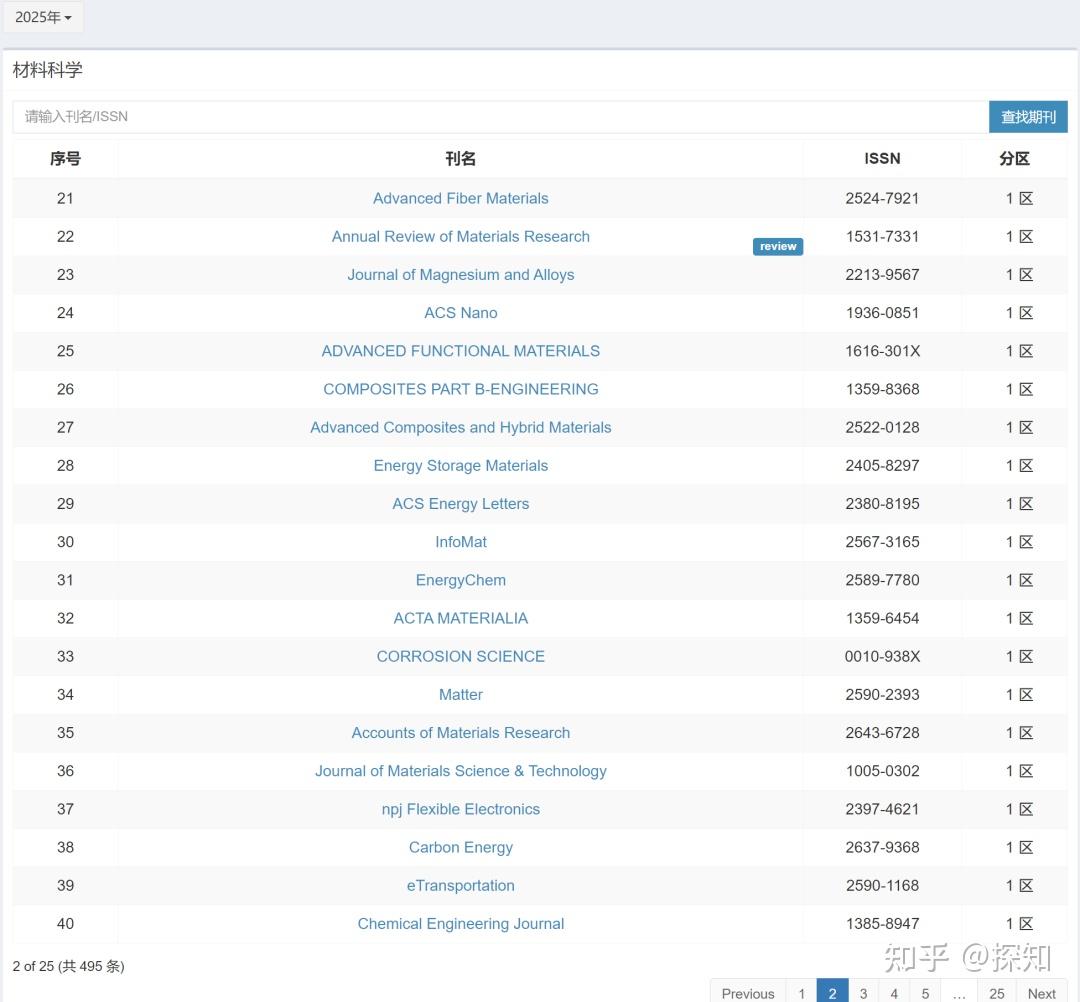
Task: Click the 刊名 column header
Action: [461, 159]
